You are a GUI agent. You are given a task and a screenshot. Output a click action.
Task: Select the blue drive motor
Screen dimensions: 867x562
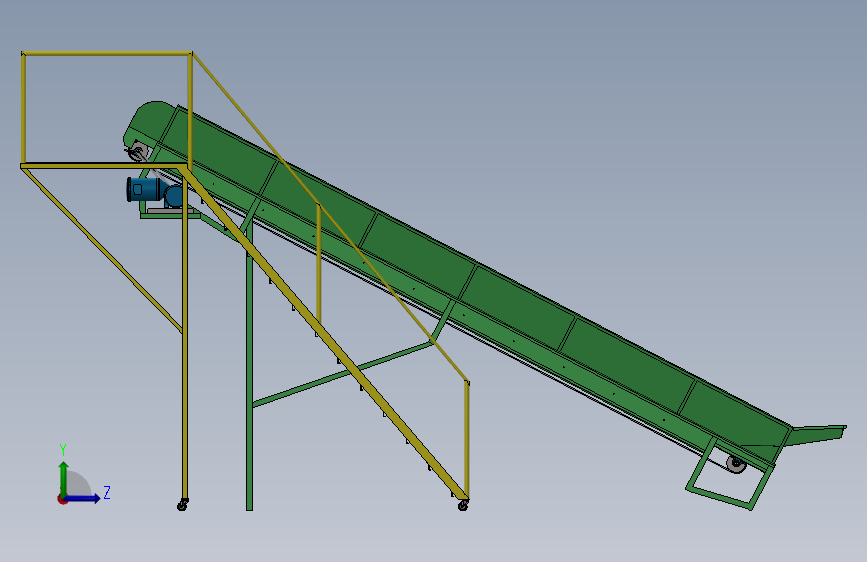[x=155, y=191]
